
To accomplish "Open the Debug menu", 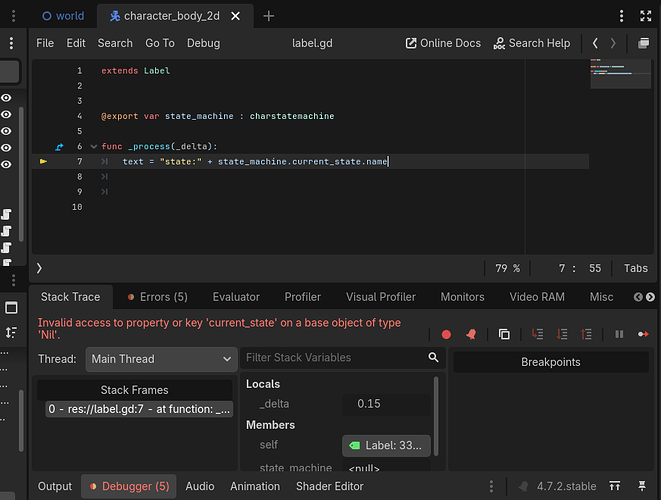I will tap(204, 43).
